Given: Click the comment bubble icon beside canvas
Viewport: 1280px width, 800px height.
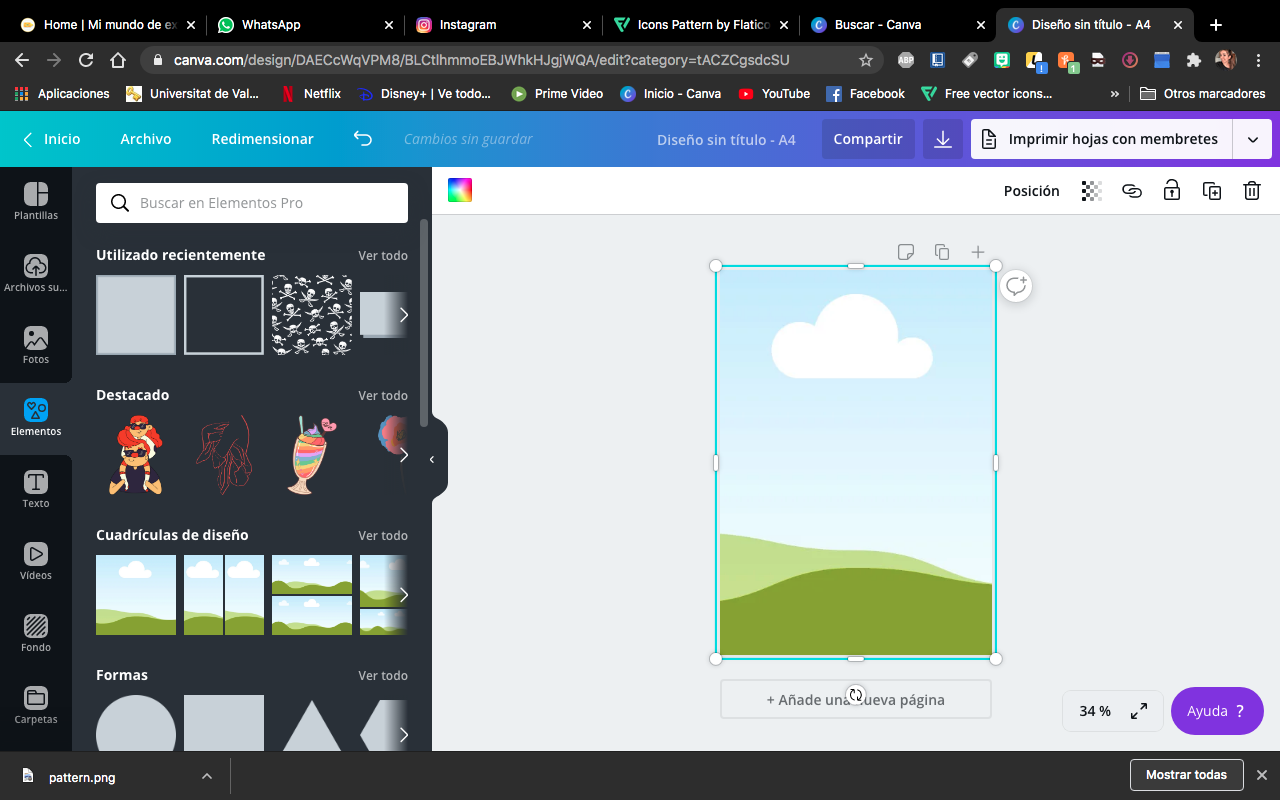Looking at the screenshot, I should coord(1016,286).
